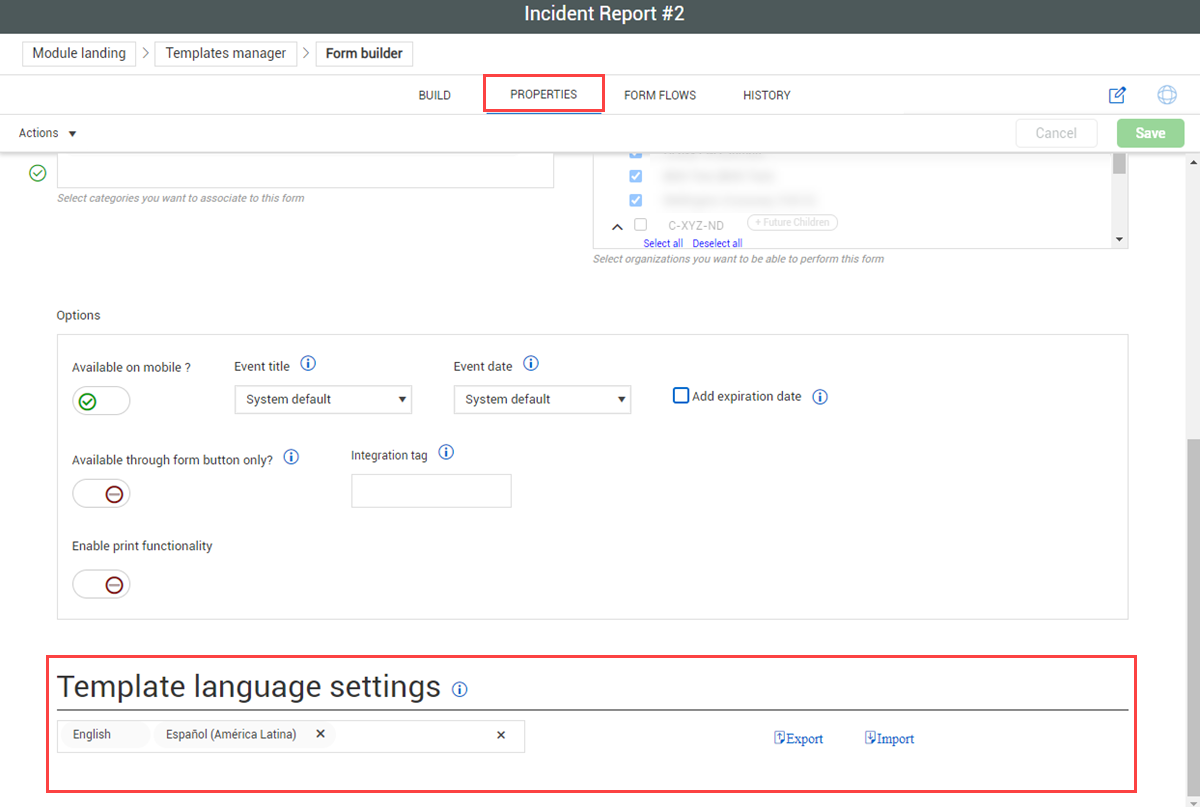1200x807 pixels.
Task: Show info for Add expiration date
Action: [820, 397]
